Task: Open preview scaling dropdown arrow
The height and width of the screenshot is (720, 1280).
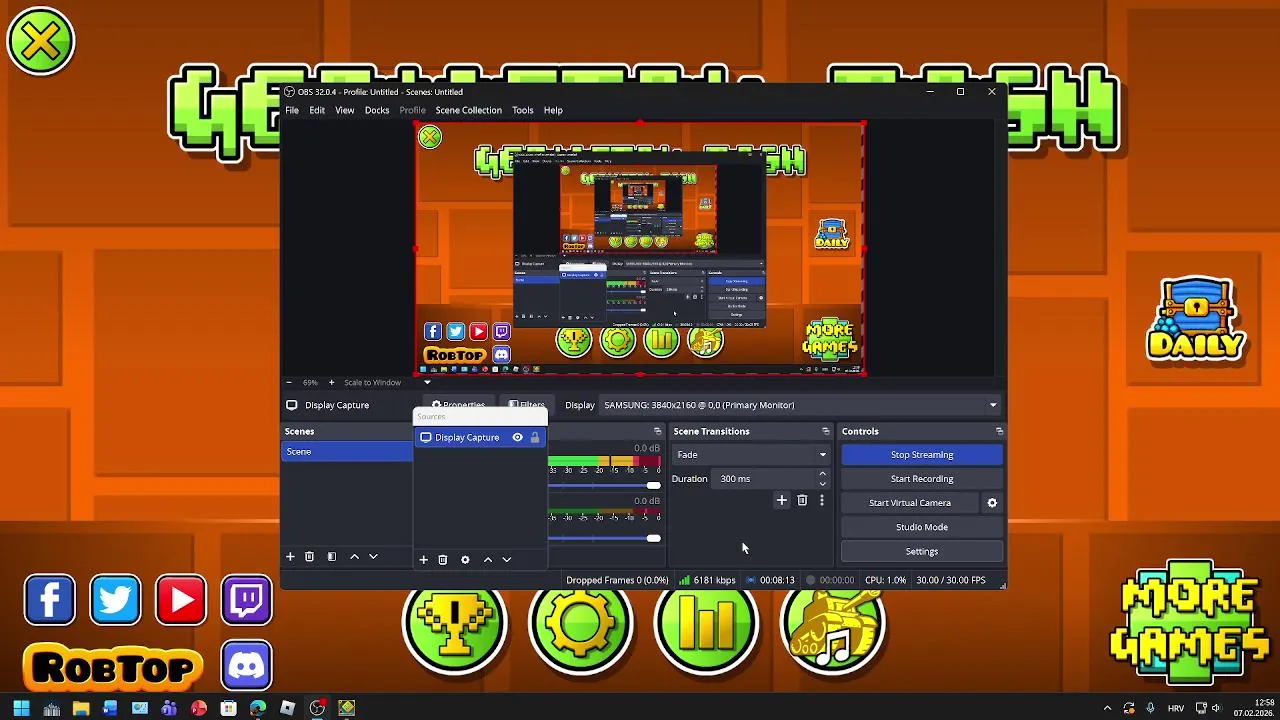Action: [x=427, y=382]
